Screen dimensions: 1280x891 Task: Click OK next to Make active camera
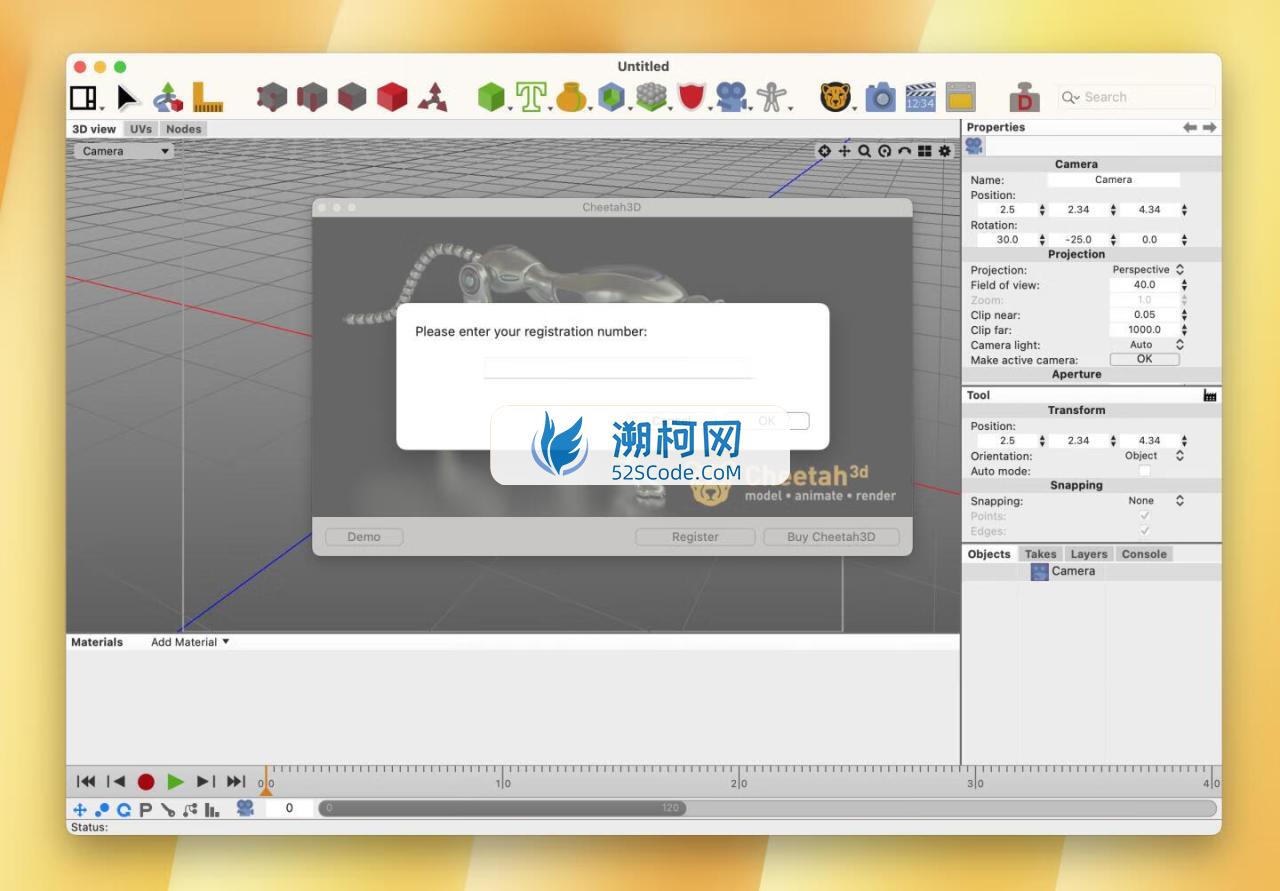(1144, 359)
